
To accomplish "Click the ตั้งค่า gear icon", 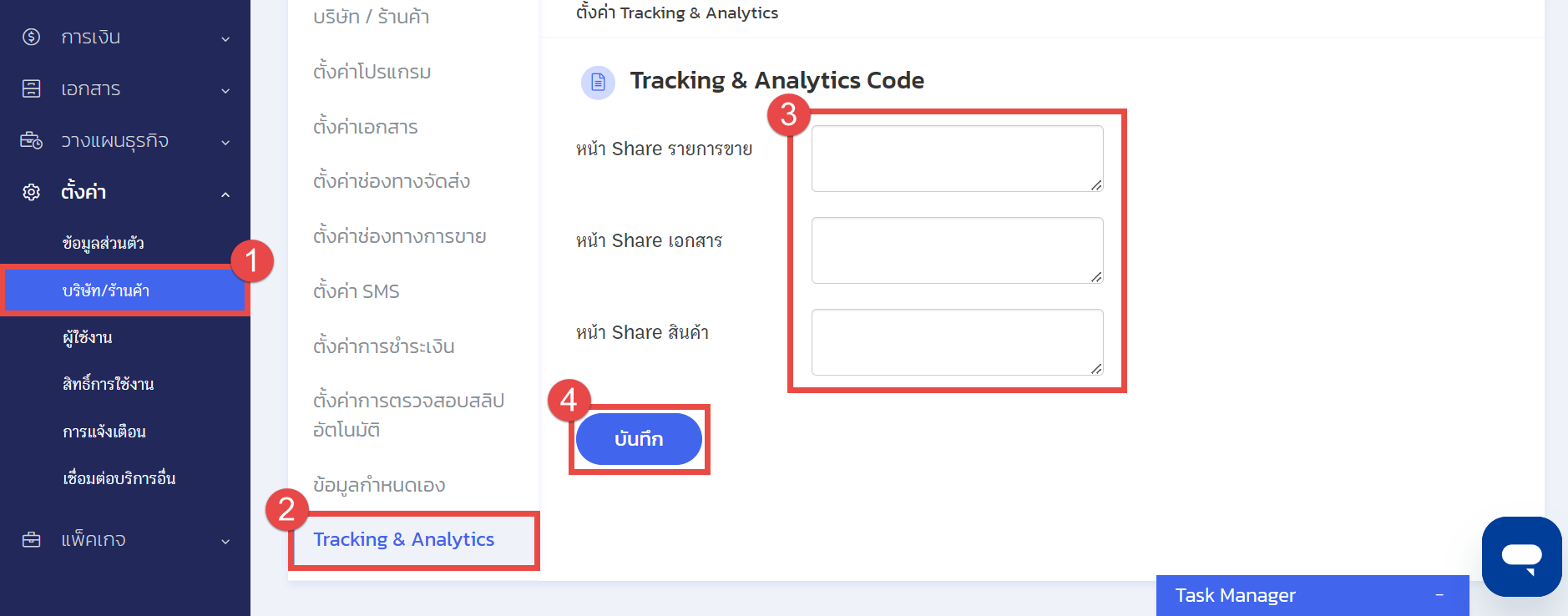I will (31, 192).
